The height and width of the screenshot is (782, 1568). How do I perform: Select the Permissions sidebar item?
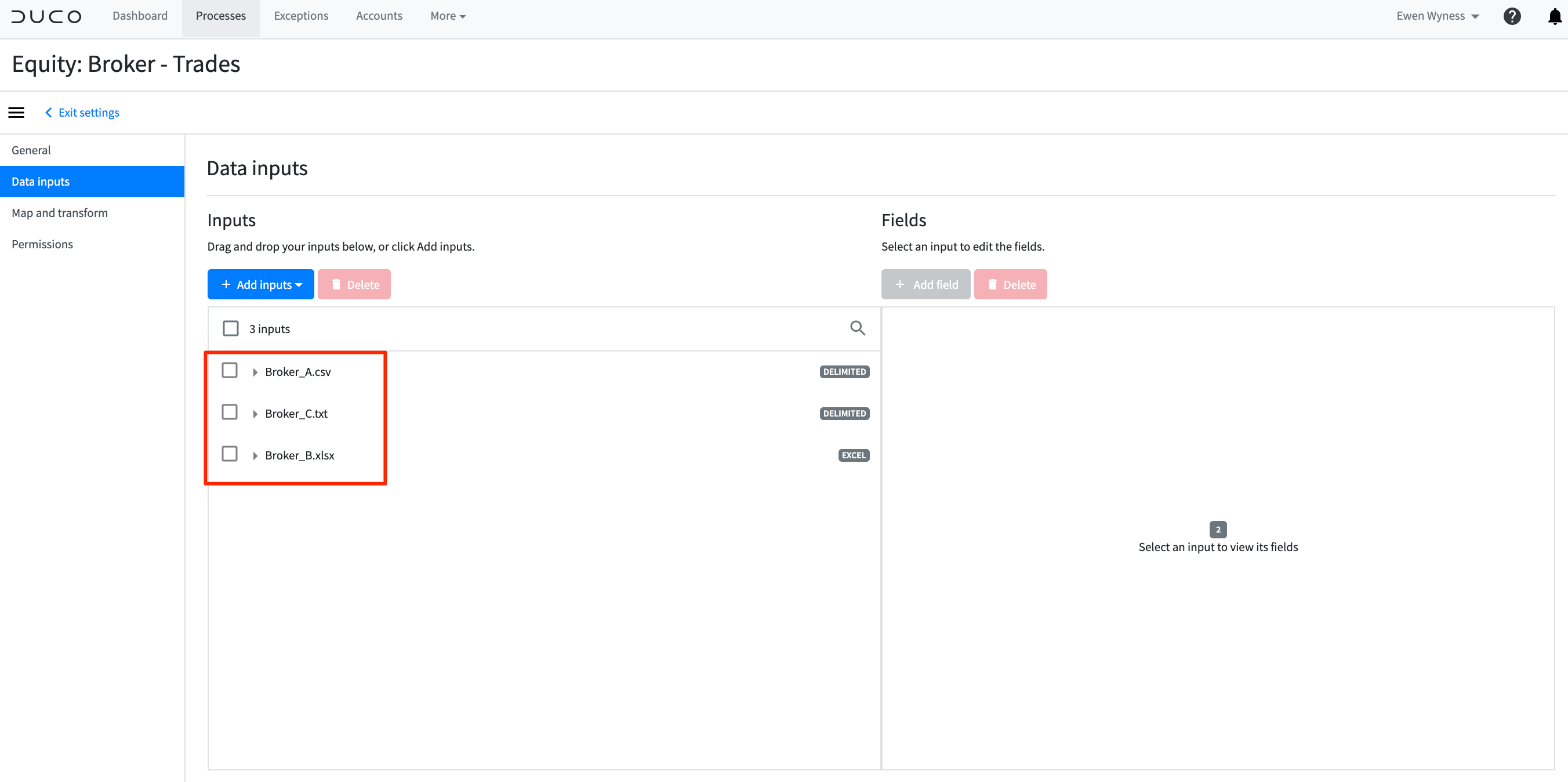point(42,244)
